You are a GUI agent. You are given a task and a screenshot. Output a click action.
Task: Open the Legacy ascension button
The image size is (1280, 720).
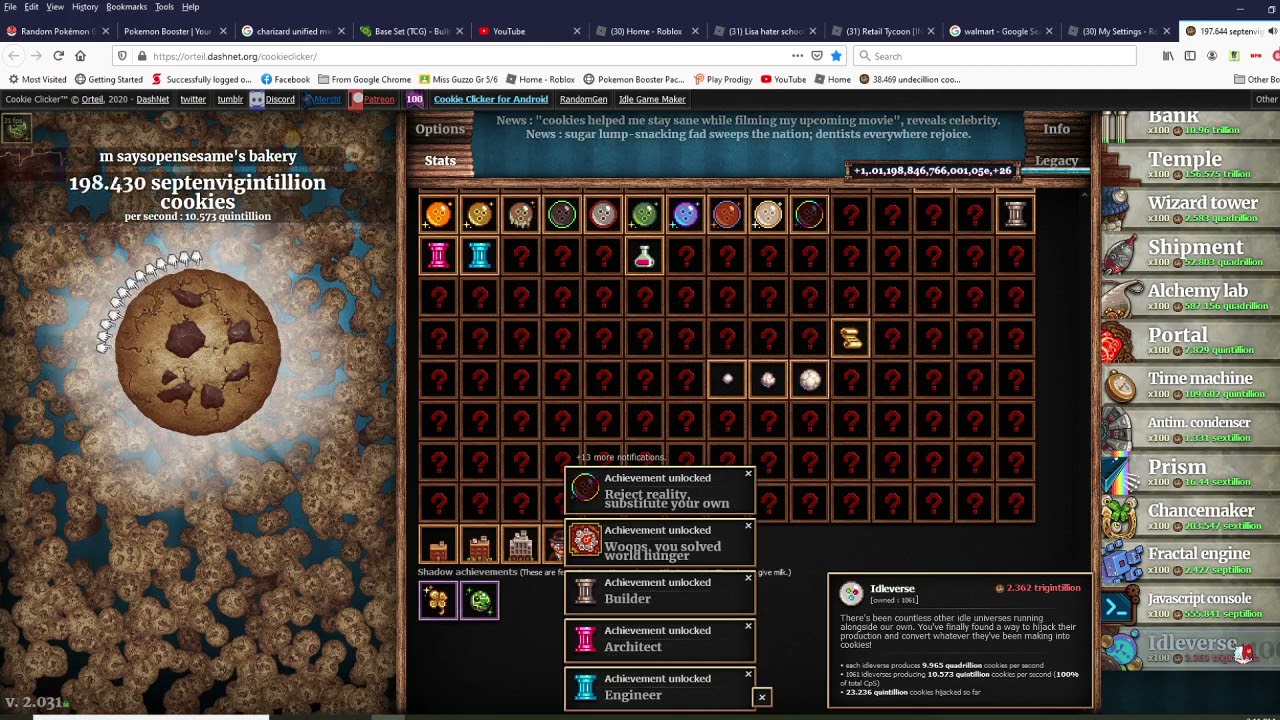tap(1056, 160)
